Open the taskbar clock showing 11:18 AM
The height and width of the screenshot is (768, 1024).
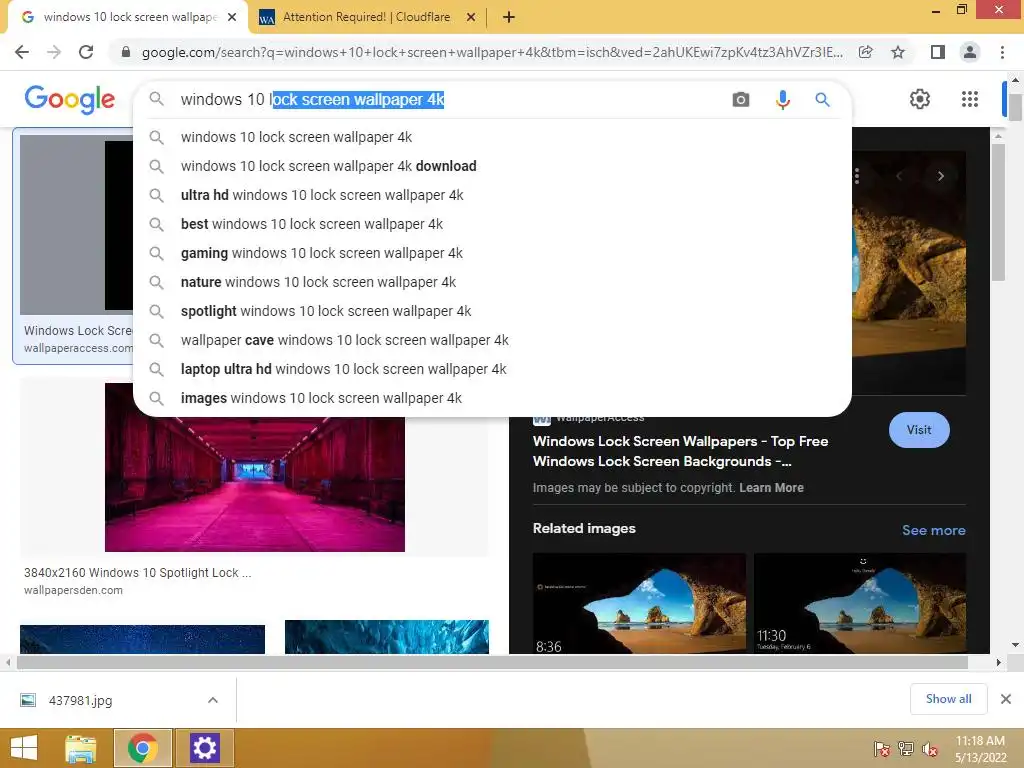pos(980,749)
